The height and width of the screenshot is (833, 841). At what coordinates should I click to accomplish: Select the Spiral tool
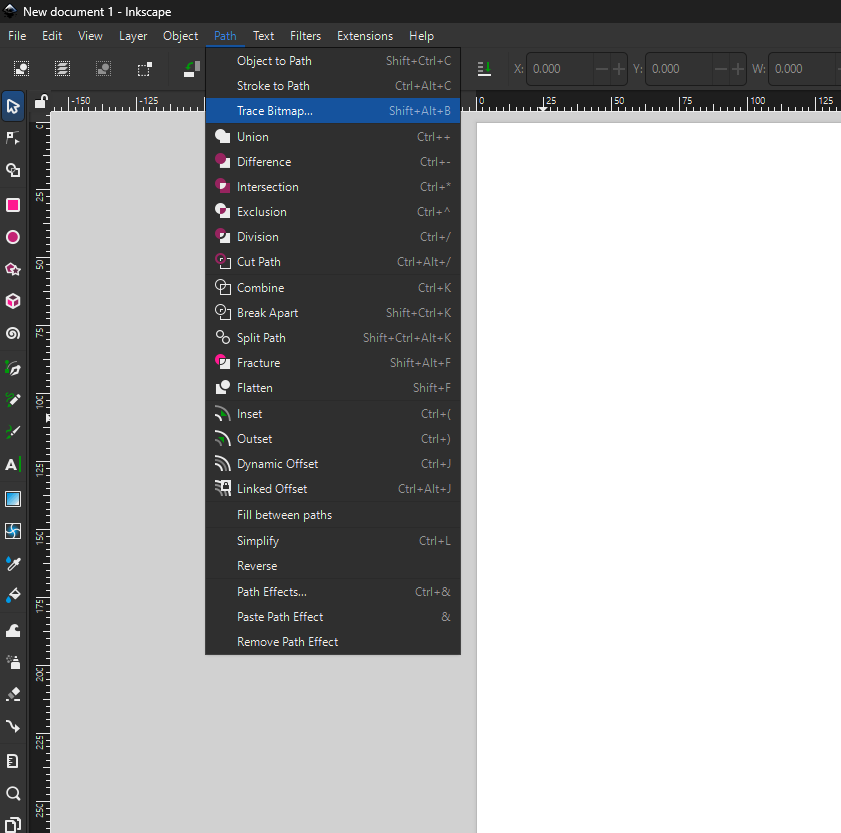coord(13,334)
